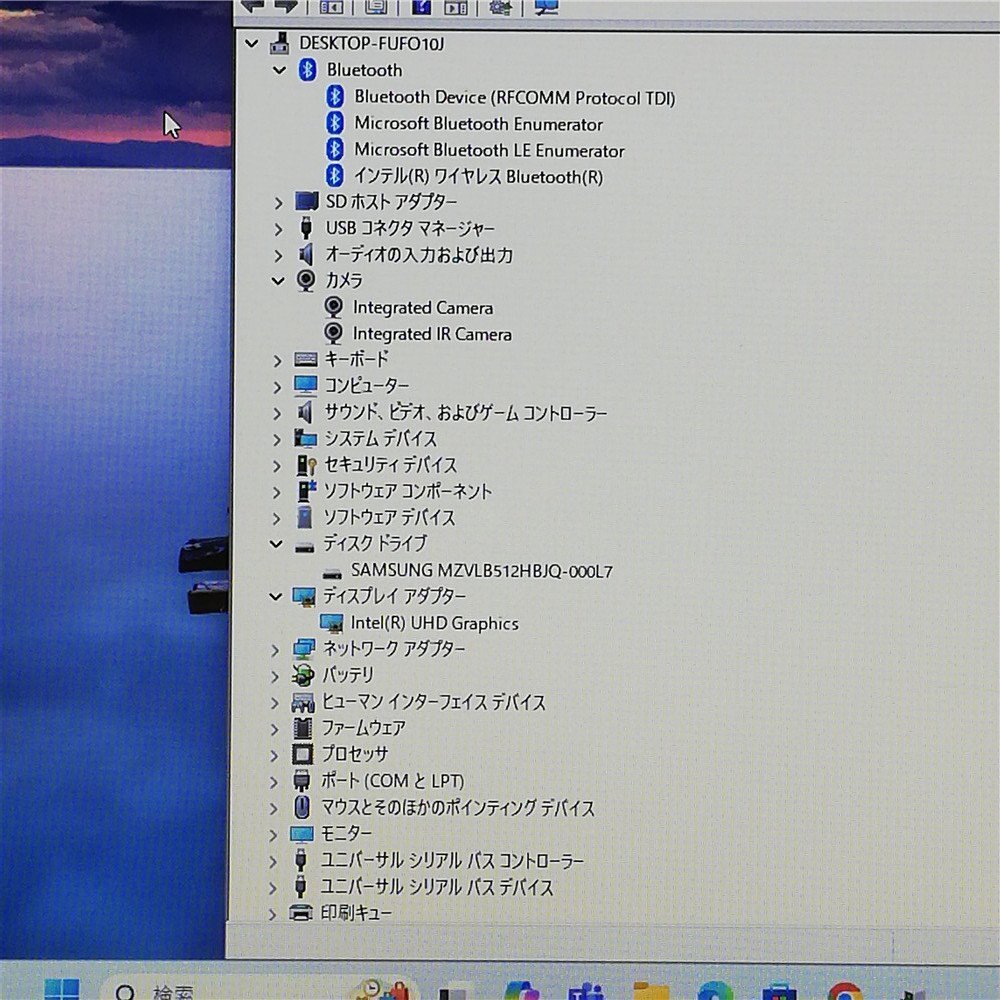The width and height of the screenshot is (1000, 1000).
Task: Collapse the ディスプレイ アダプター category
Action: (276, 596)
